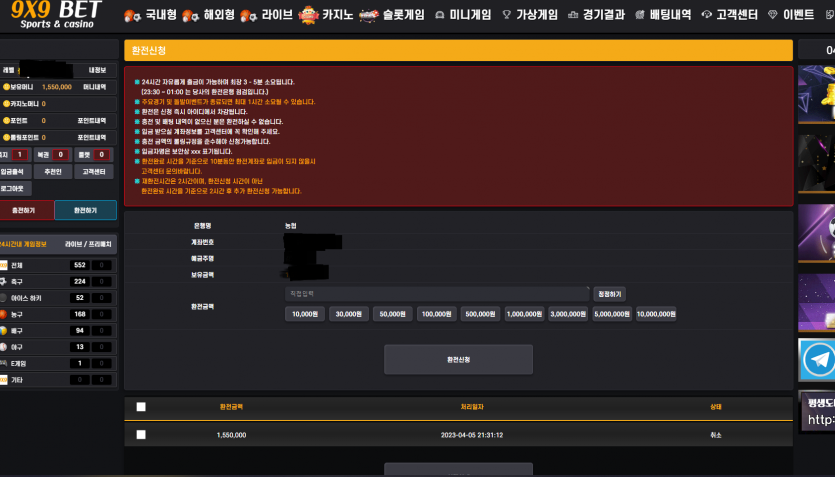The height and width of the screenshot is (477, 835).
Task: Click the 슬롯게임 slot machine icon
Action: 369,15
